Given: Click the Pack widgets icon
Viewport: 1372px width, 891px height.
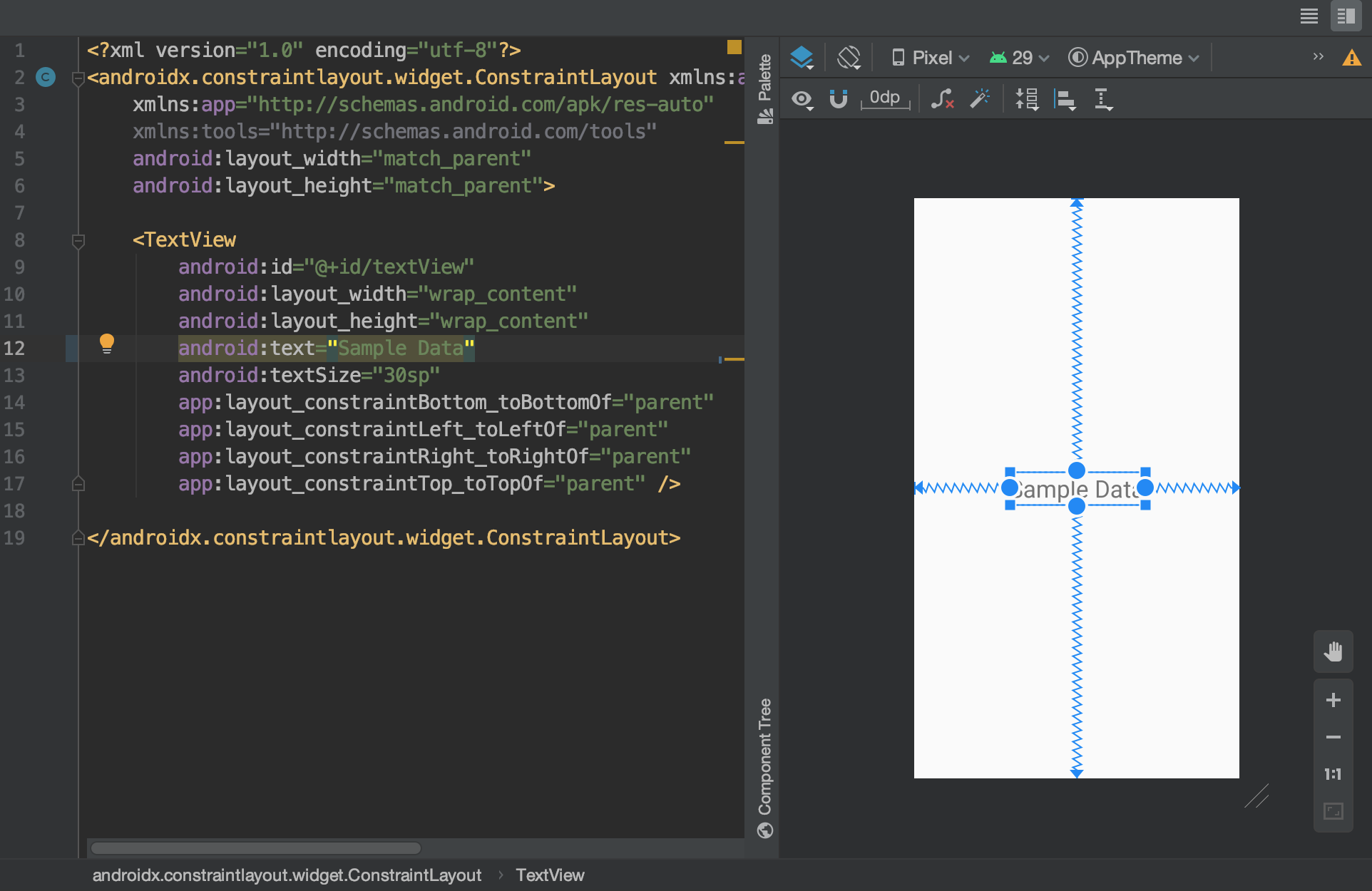Looking at the screenshot, I should click(1027, 99).
